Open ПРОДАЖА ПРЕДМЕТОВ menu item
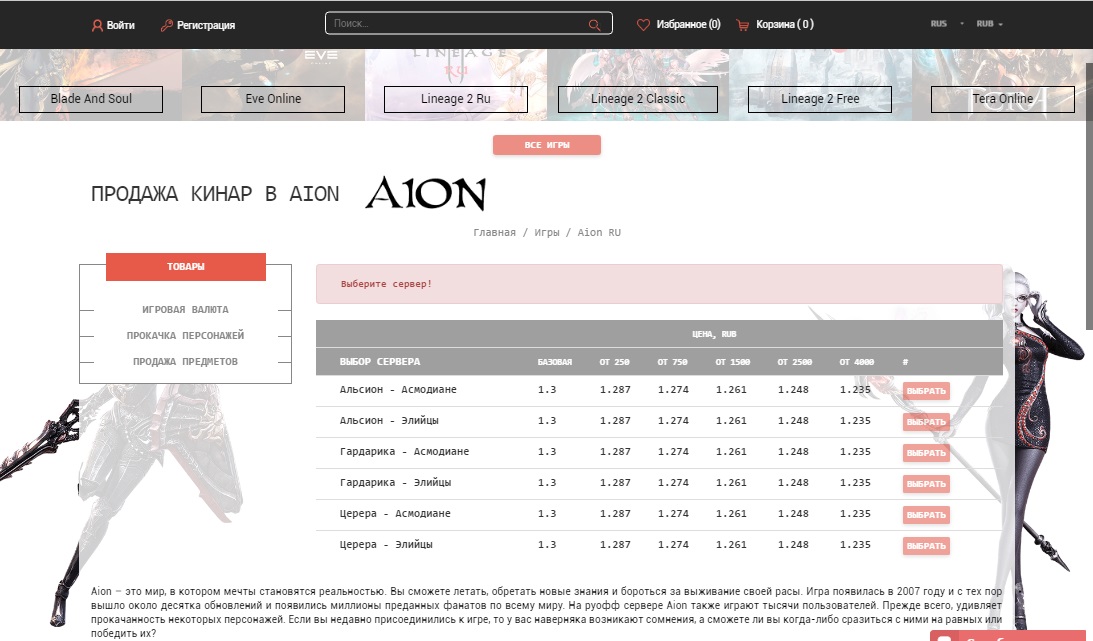 pos(185,361)
